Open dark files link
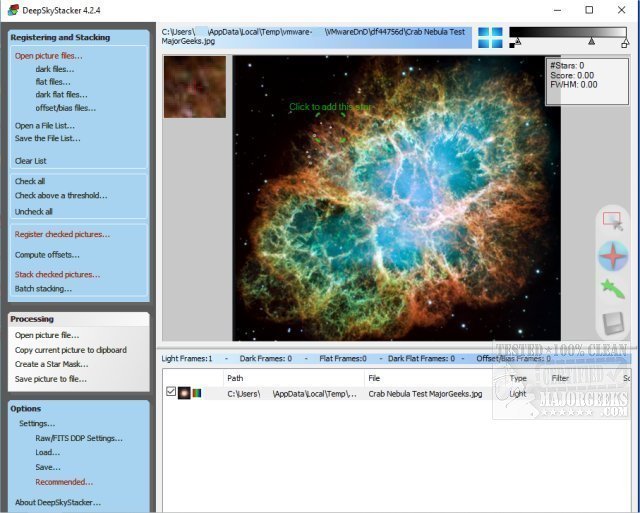 (55, 69)
